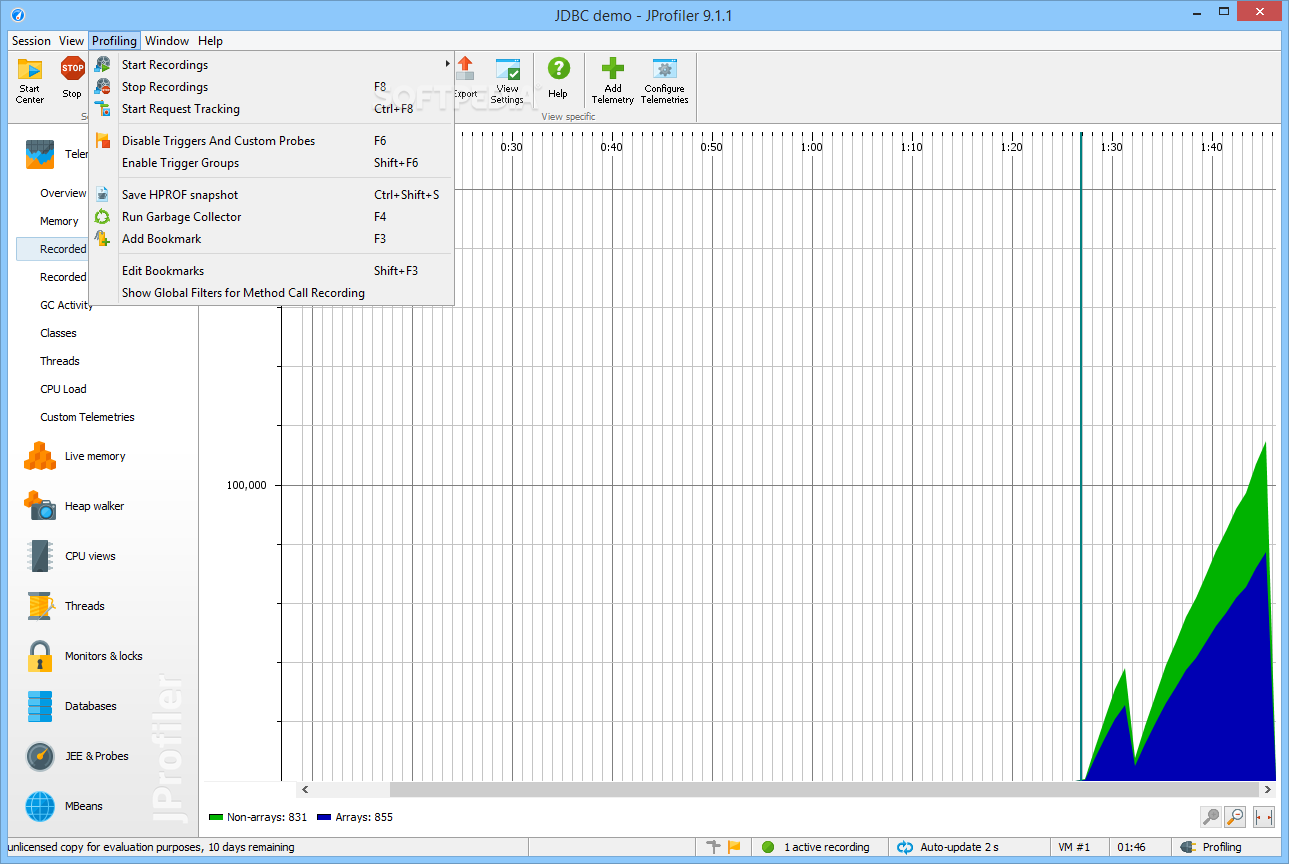
Task: Click the trigger signpost status icon
Action: (x=713, y=847)
